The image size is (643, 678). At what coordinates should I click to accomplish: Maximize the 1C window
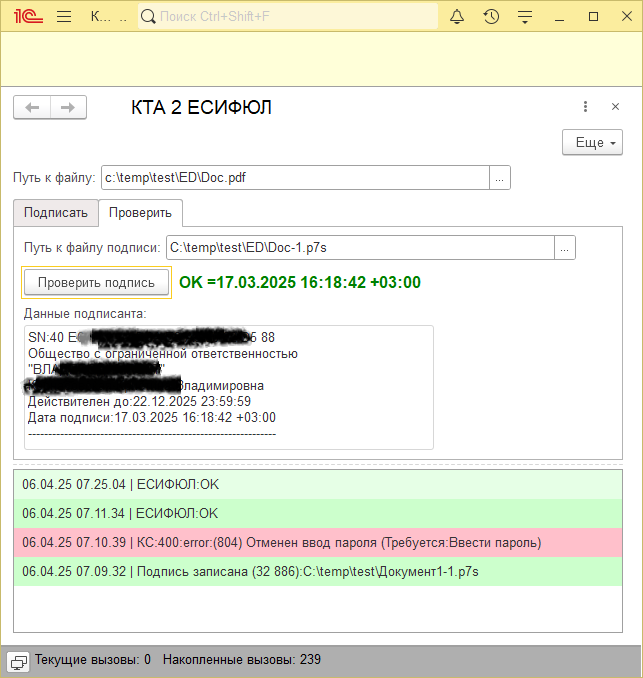[593, 16]
